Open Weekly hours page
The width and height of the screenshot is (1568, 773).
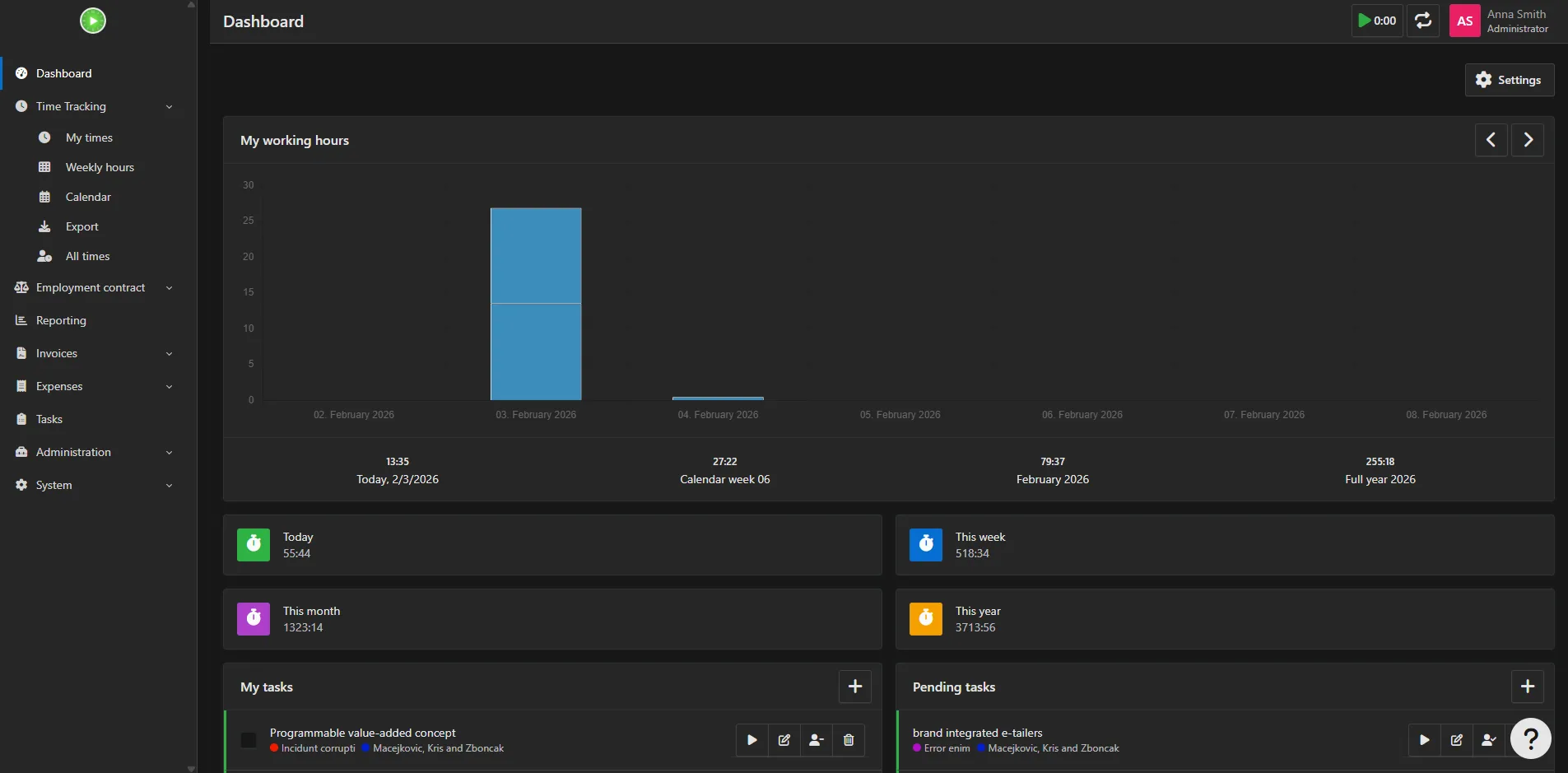[100, 167]
